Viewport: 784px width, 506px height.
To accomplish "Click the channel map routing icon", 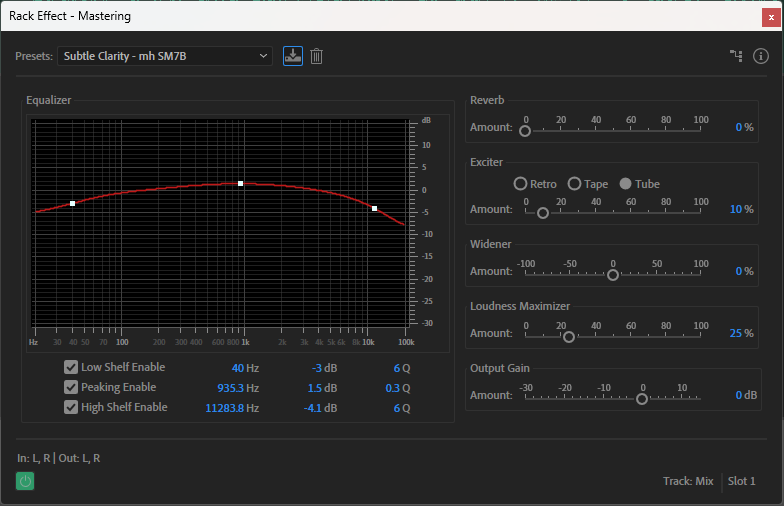I will point(736,56).
